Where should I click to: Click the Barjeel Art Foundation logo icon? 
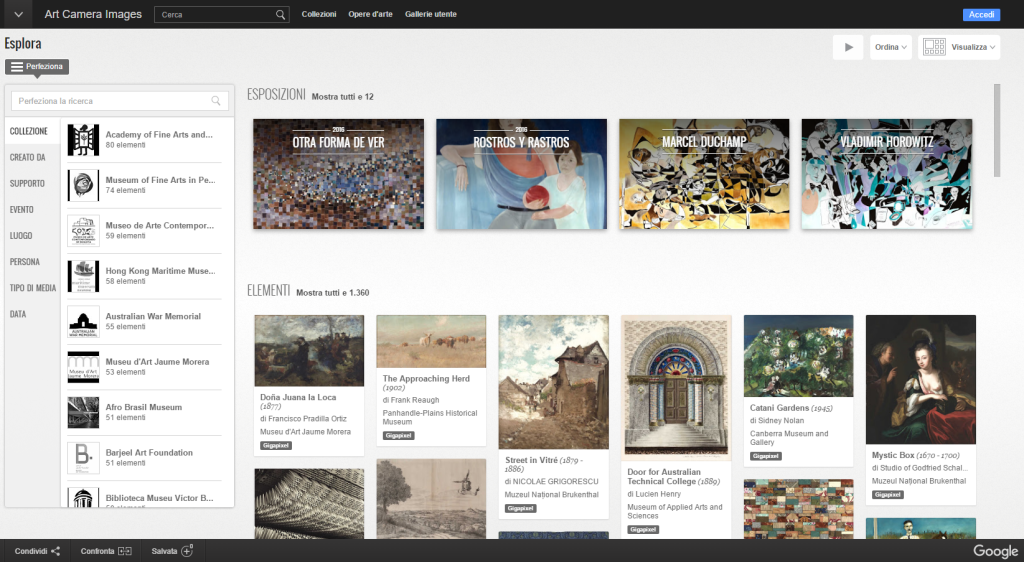point(83,458)
